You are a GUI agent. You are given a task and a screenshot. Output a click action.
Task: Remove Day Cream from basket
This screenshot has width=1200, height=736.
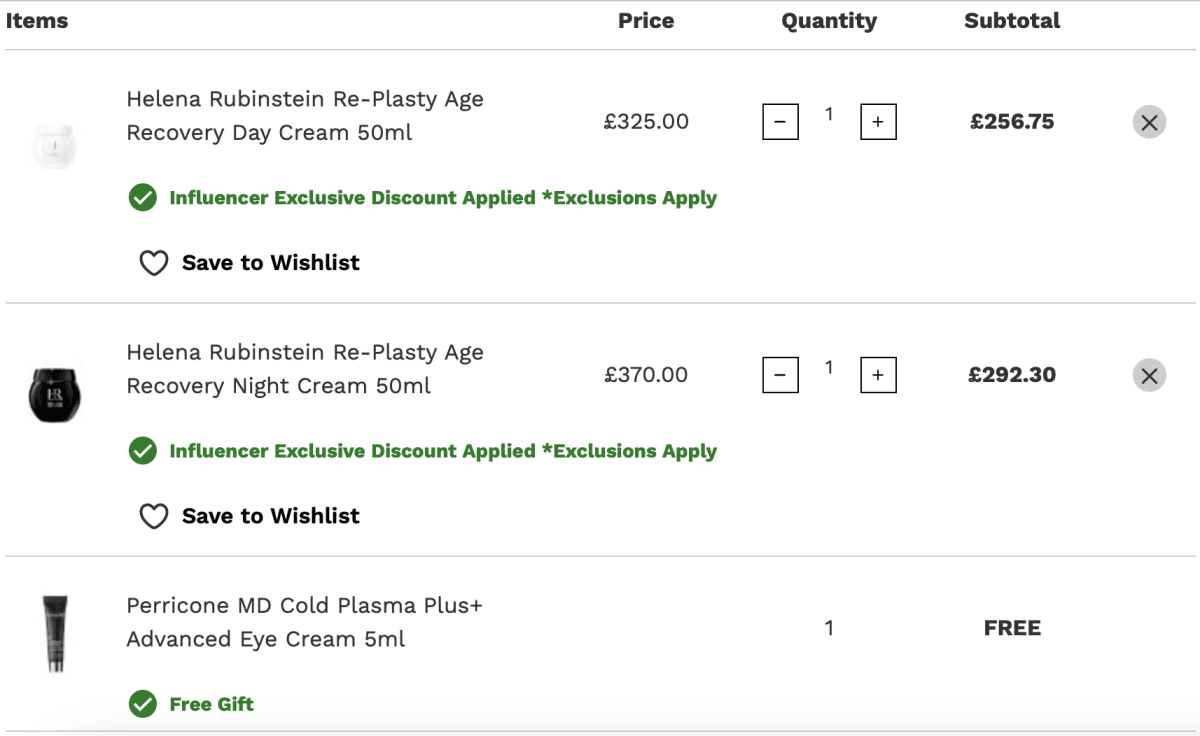pyautogui.click(x=1149, y=122)
